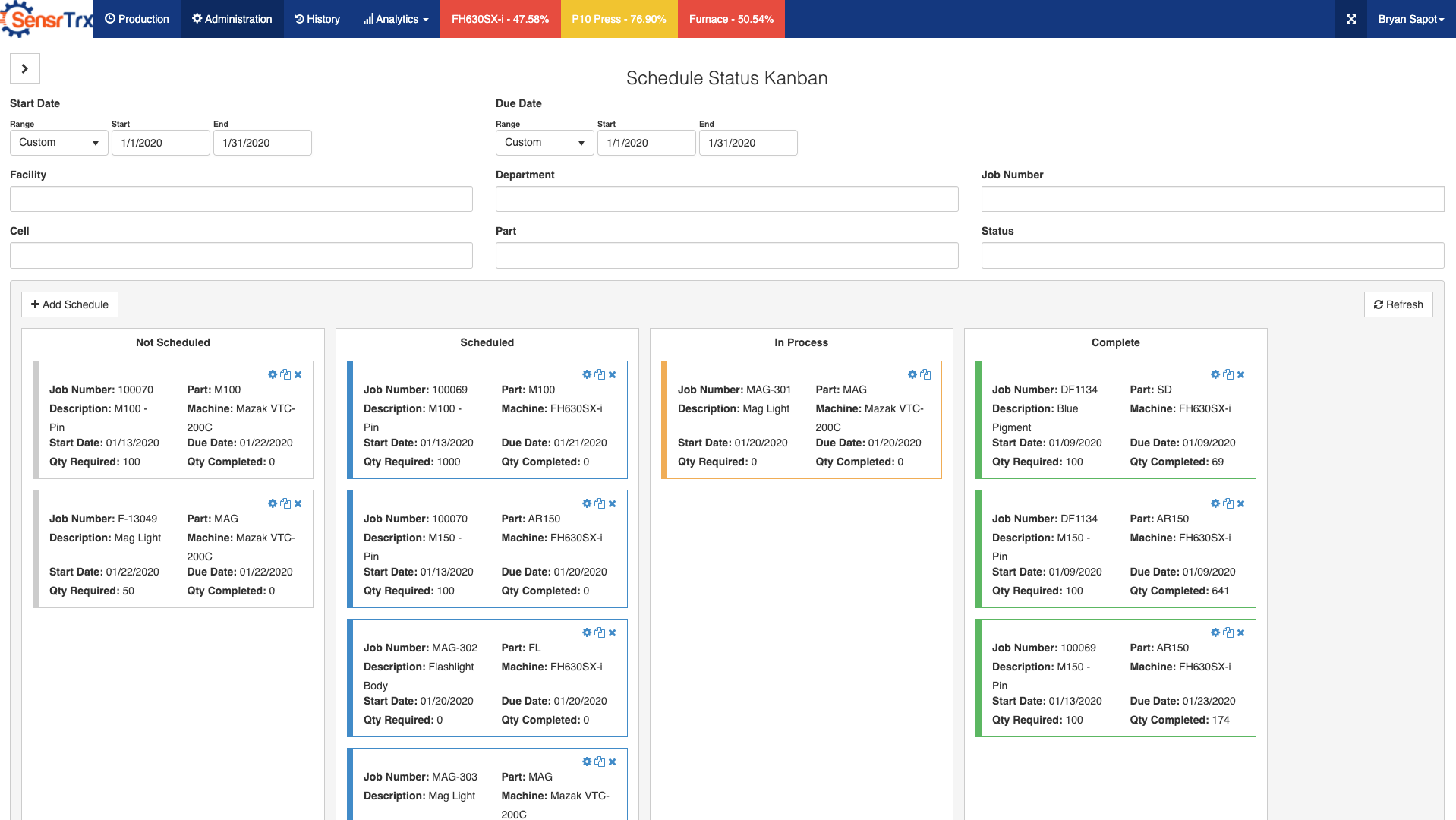Open the Analytics dropdown menu
The height and width of the screenshot is (820, 1456).
[396, 19]
